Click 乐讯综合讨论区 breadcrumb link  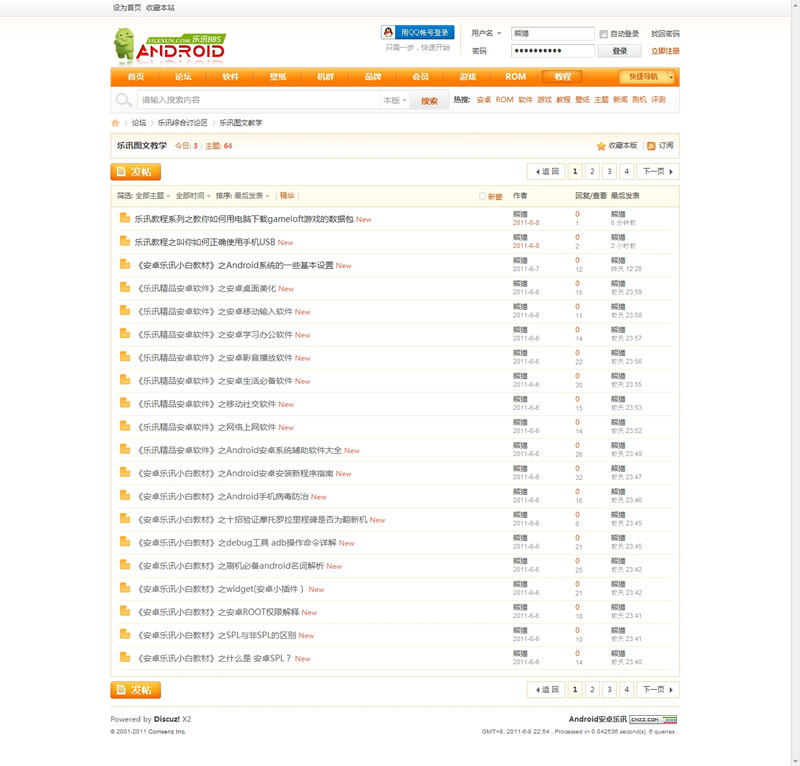click(x=182, y=123)
